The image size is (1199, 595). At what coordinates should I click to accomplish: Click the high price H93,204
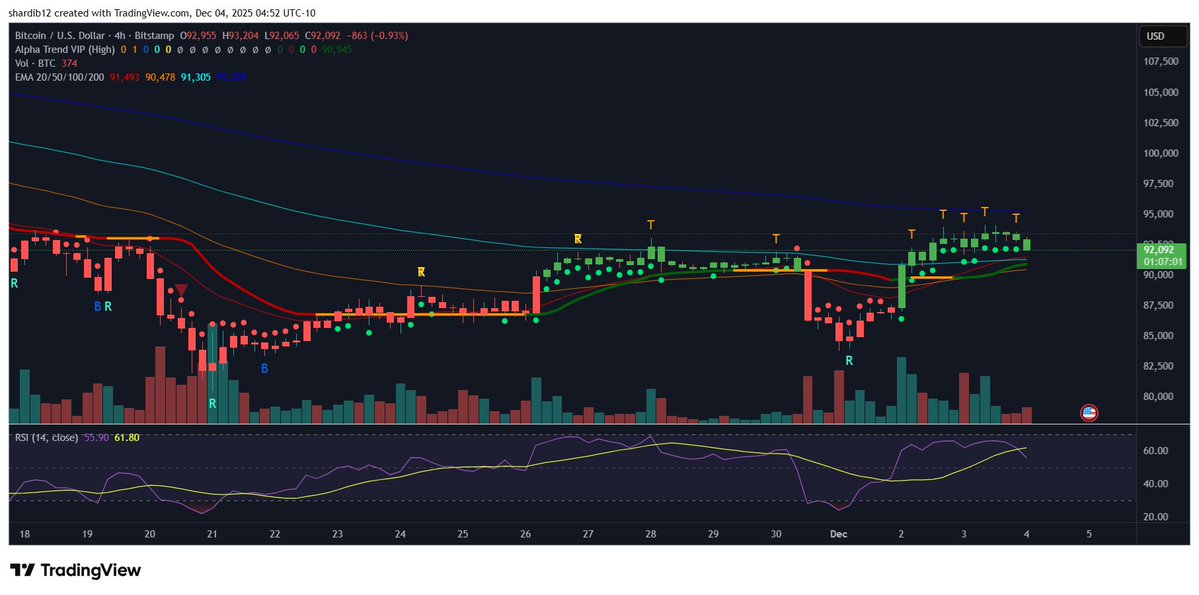(239, 35)
